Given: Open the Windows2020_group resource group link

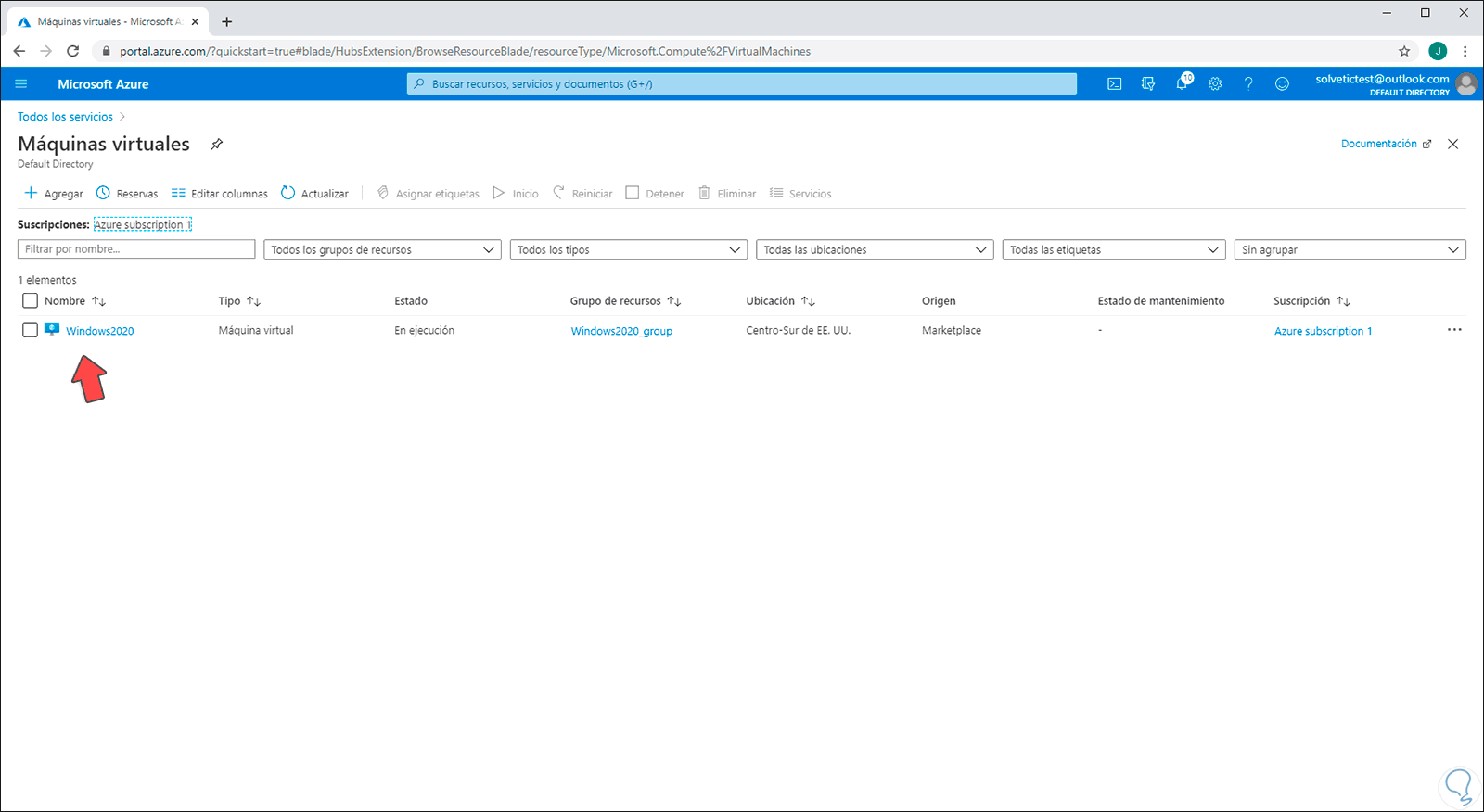Looking at the screenshot, I should [x=621, y=331].
